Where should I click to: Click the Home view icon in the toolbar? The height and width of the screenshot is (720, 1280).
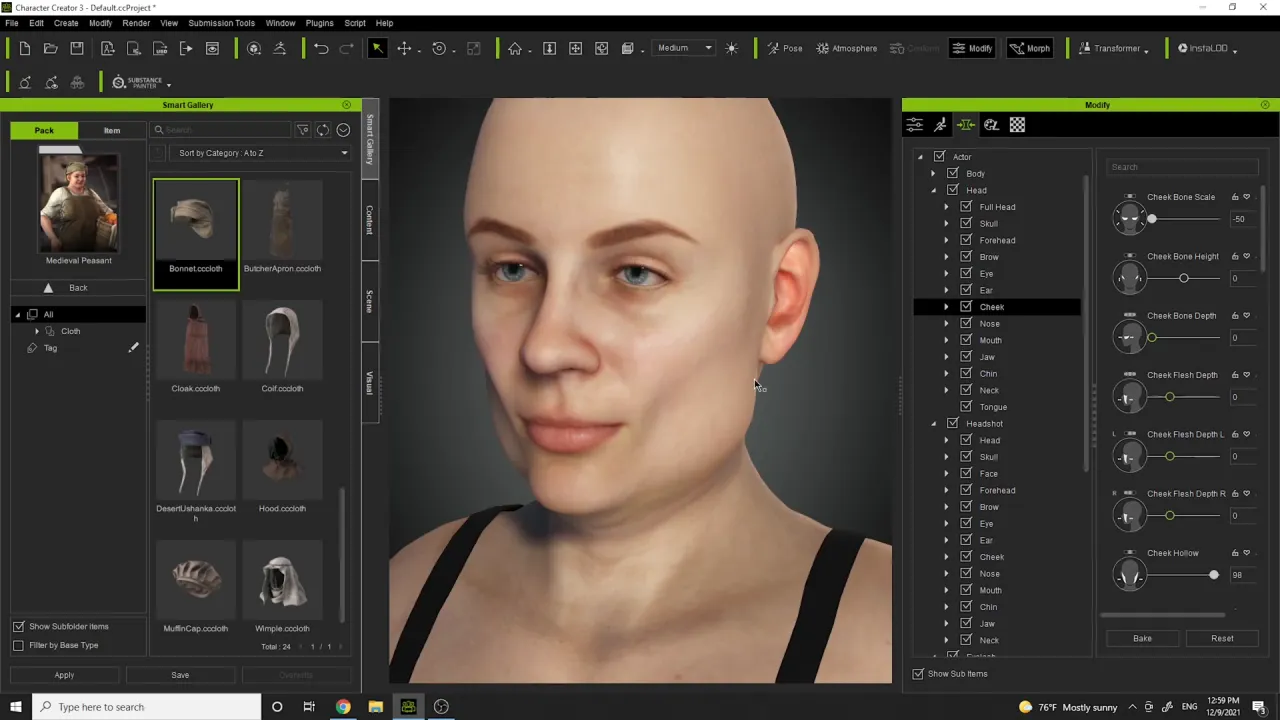point(515,48)
